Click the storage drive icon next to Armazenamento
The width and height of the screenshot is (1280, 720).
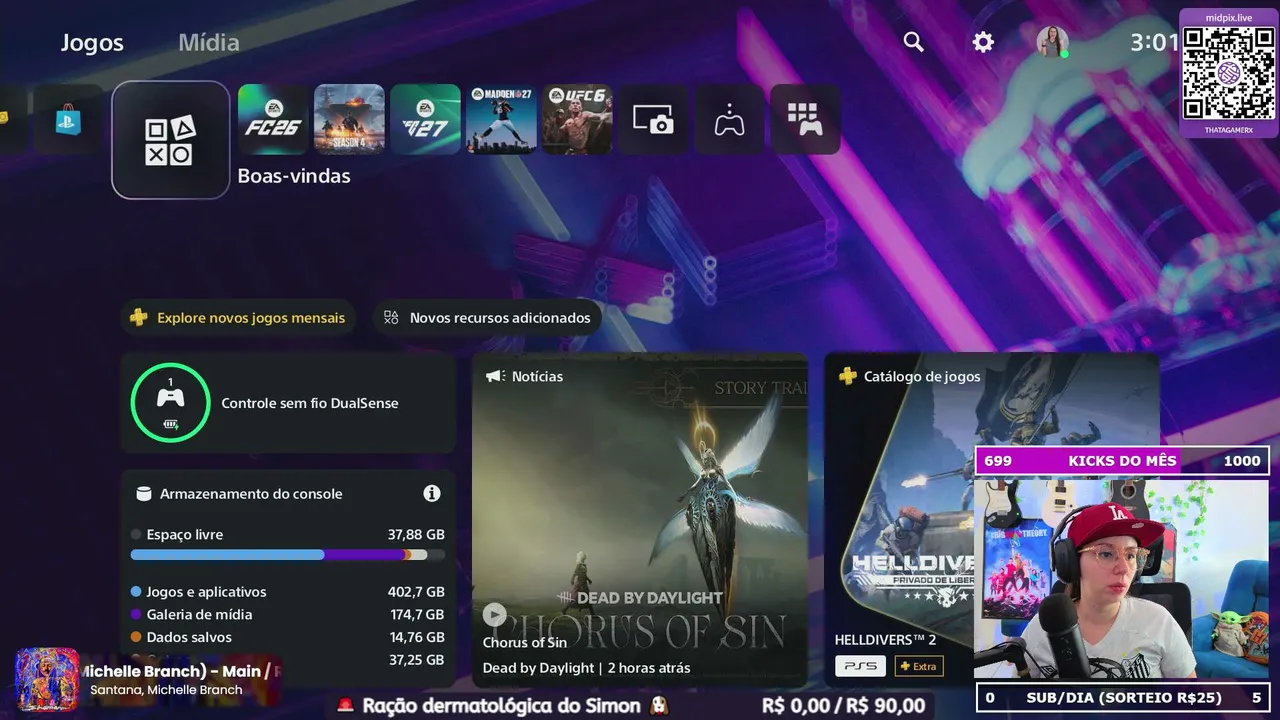(x=143, y=493)
